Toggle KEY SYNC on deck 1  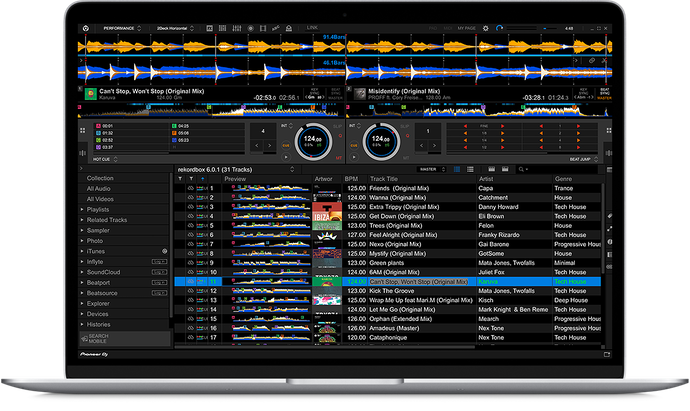tap(314, 93)
